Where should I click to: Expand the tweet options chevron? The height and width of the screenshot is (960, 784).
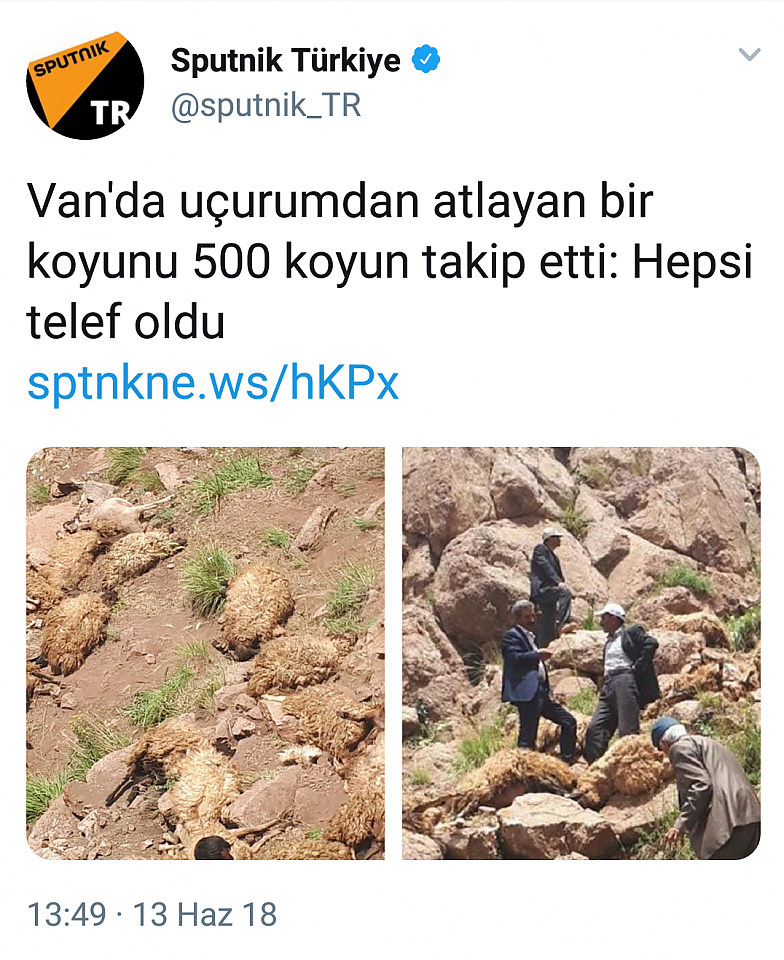749,54
